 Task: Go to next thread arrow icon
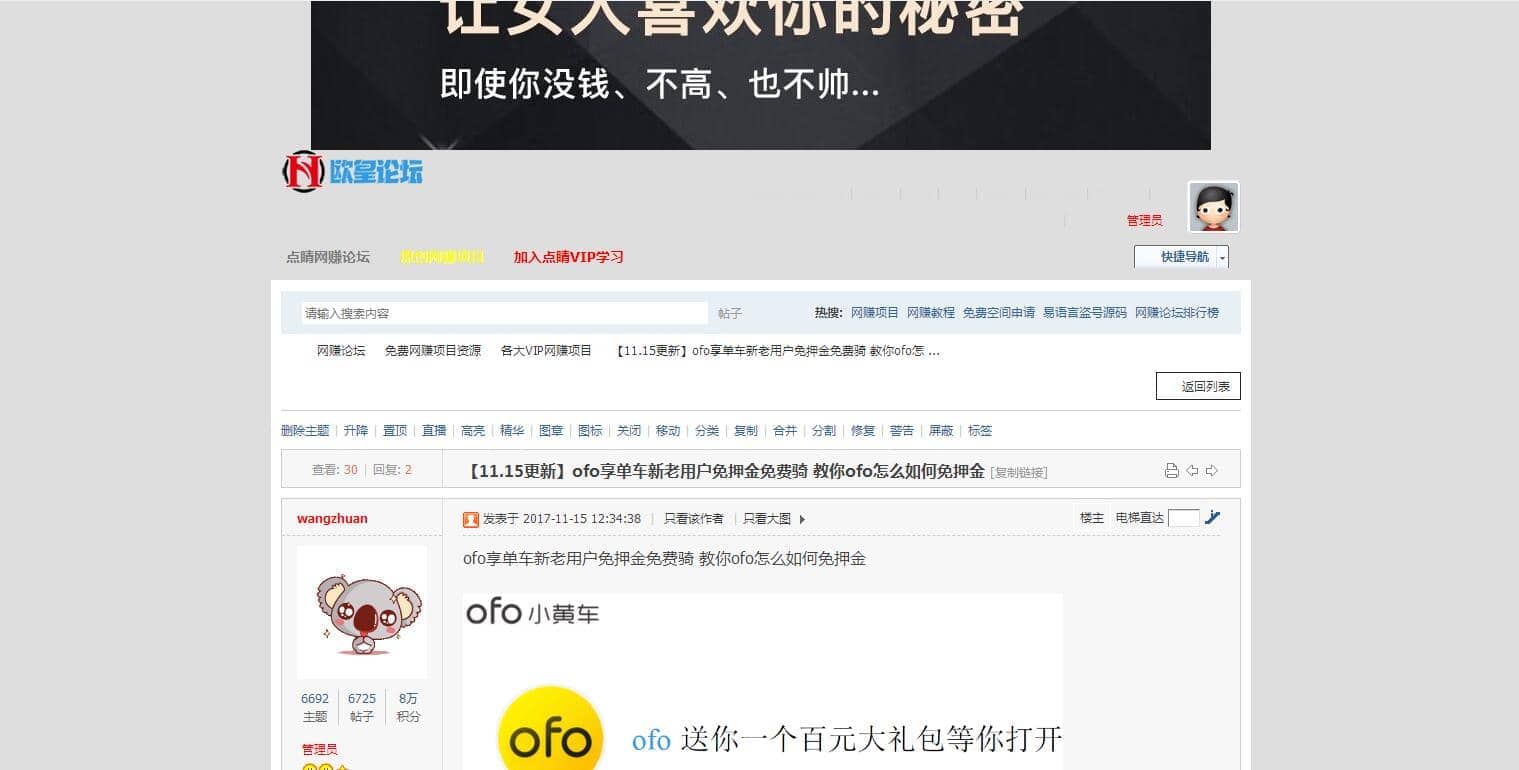click(1211, 470)
